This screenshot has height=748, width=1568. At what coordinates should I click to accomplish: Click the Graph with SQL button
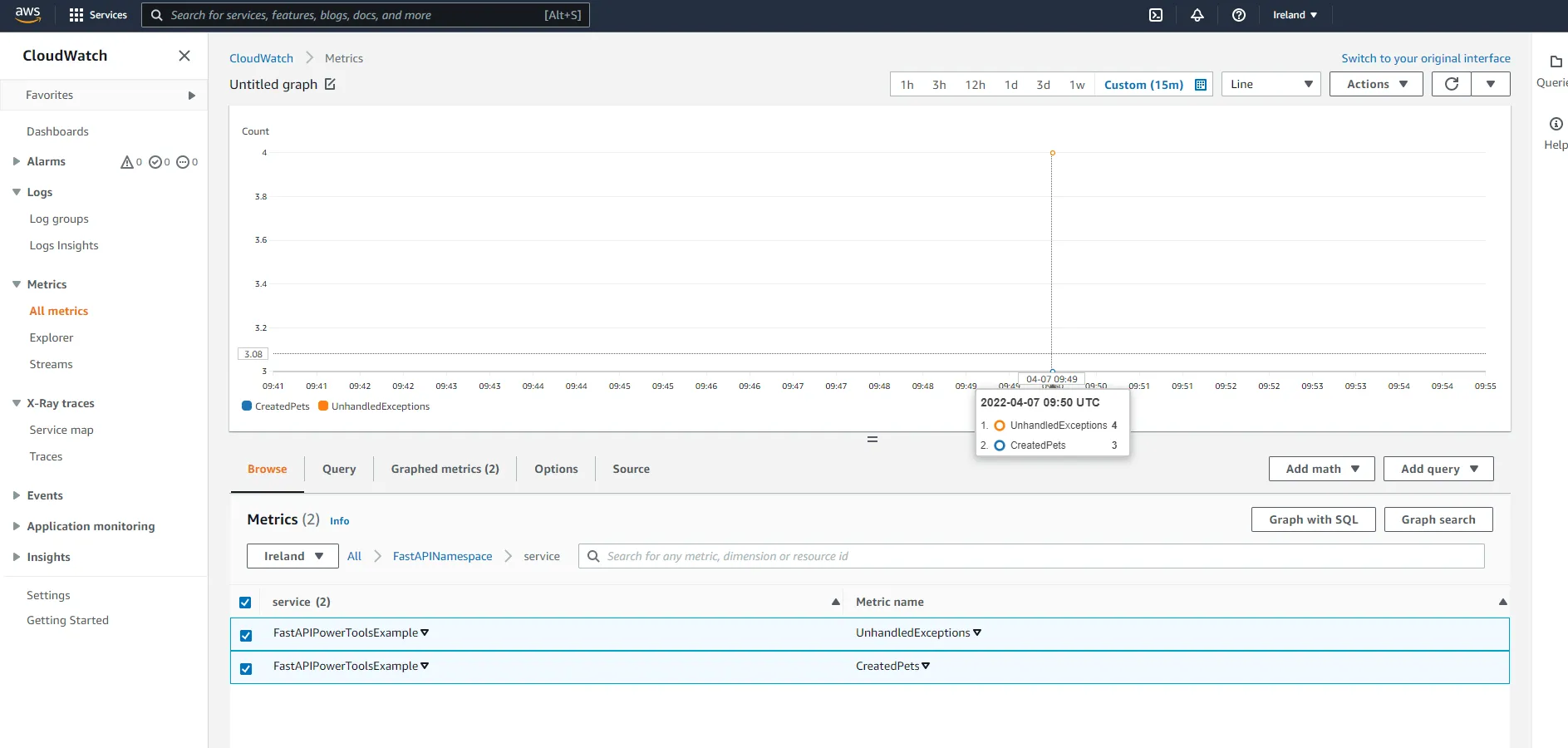(1313, 519)
